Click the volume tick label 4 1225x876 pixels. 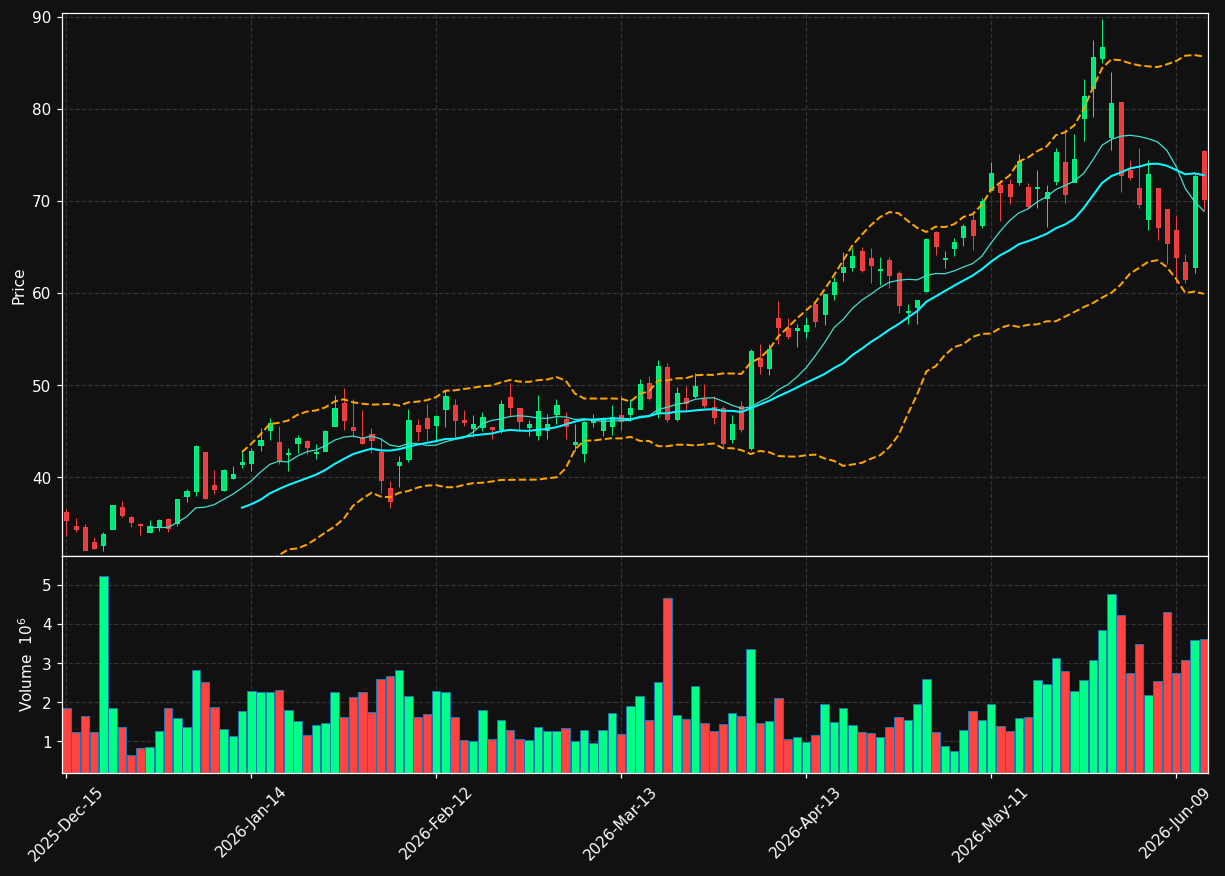pos(49,624)
